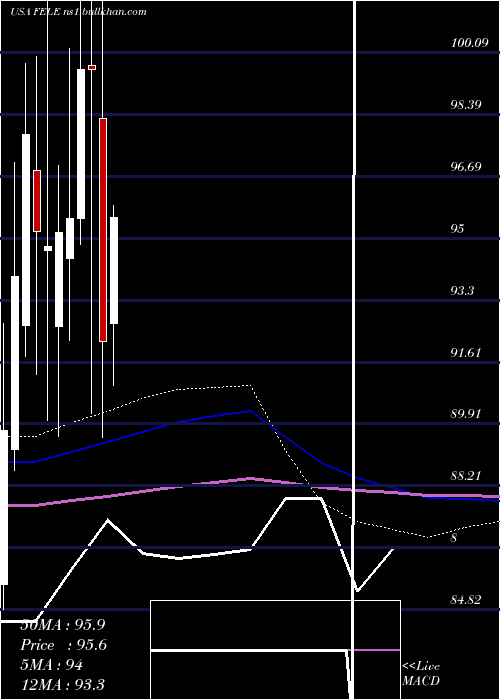Click the 98.39 price axis label
500x700 pixels.
(x=466, y=105)
